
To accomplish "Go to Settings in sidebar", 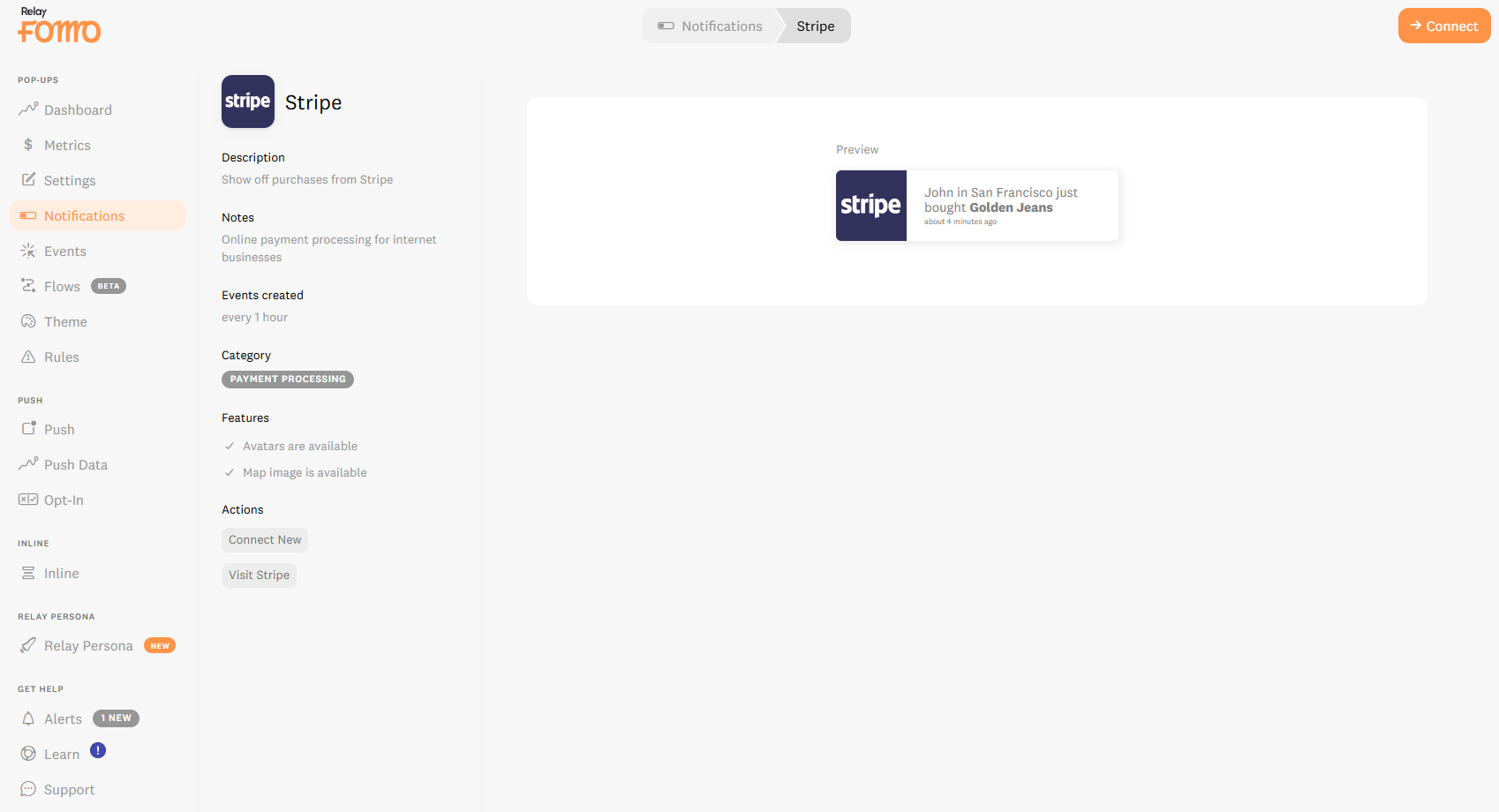I will tap(98, 180).
